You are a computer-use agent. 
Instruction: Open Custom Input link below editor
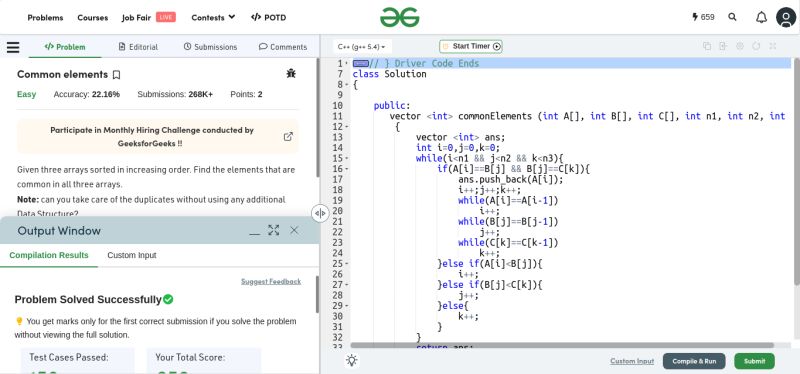(632, 361)
